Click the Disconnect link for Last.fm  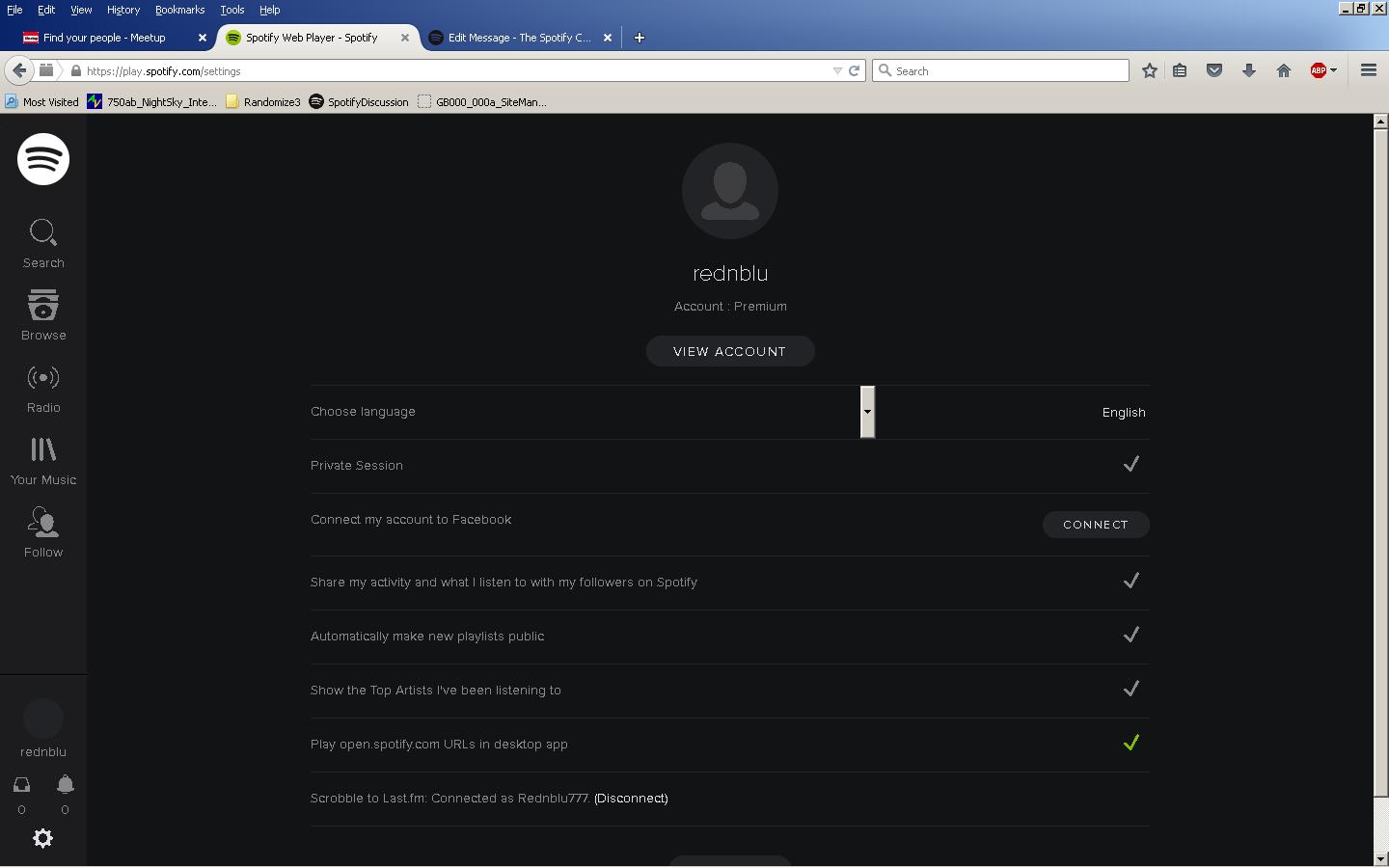(631, 799)
